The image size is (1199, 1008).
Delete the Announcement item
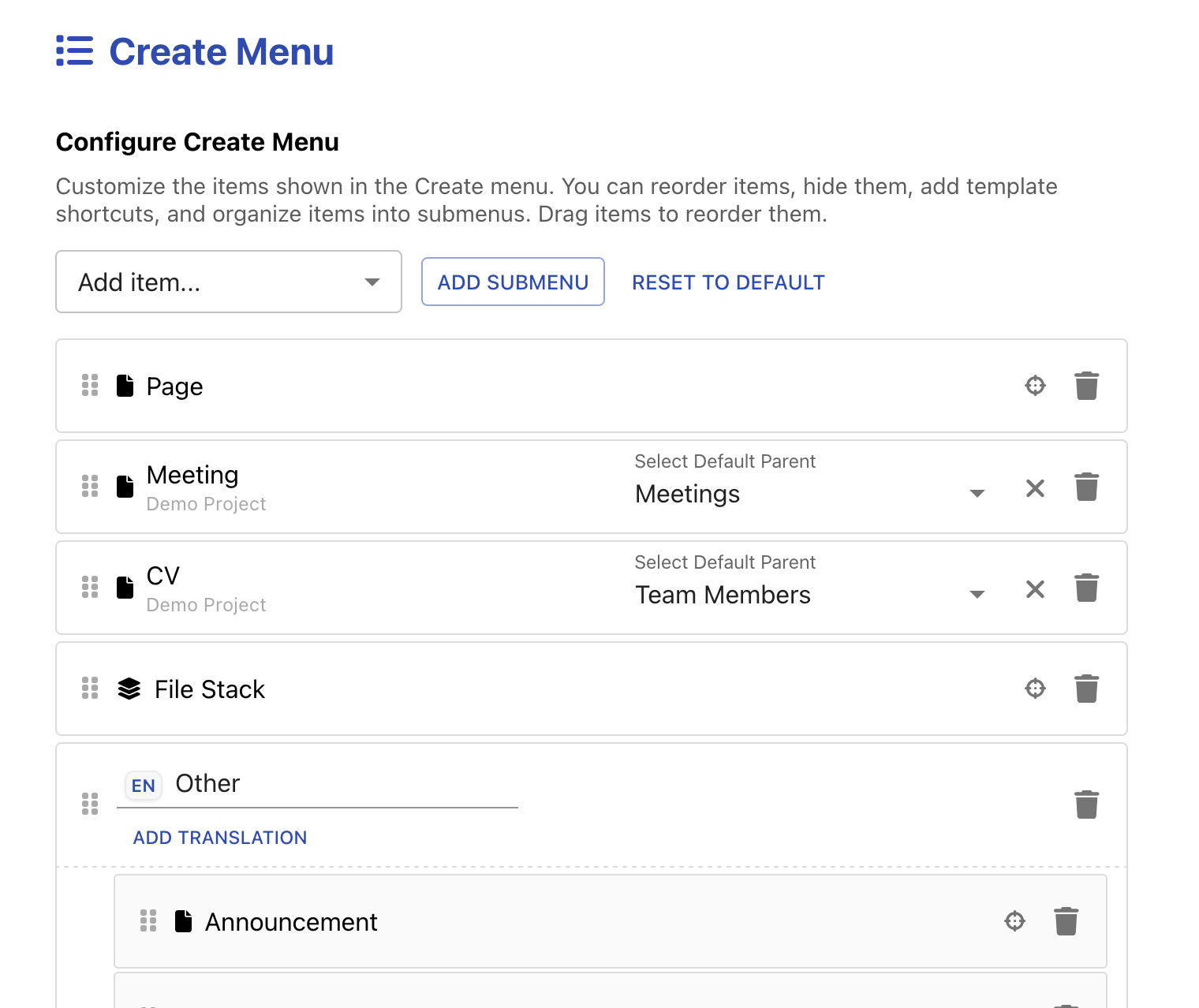1066,920
